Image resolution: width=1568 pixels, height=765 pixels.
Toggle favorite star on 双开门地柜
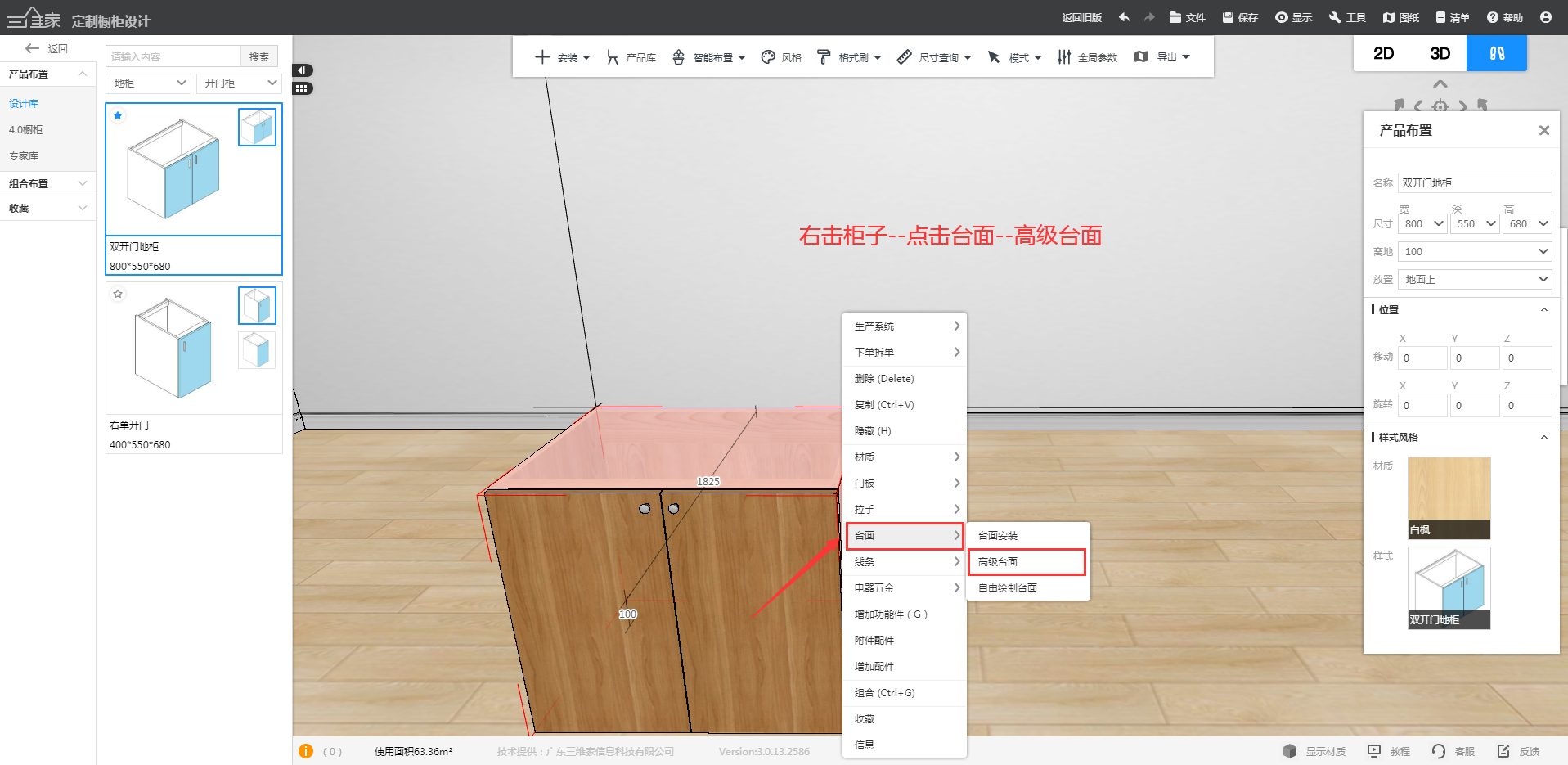[118, 115]
